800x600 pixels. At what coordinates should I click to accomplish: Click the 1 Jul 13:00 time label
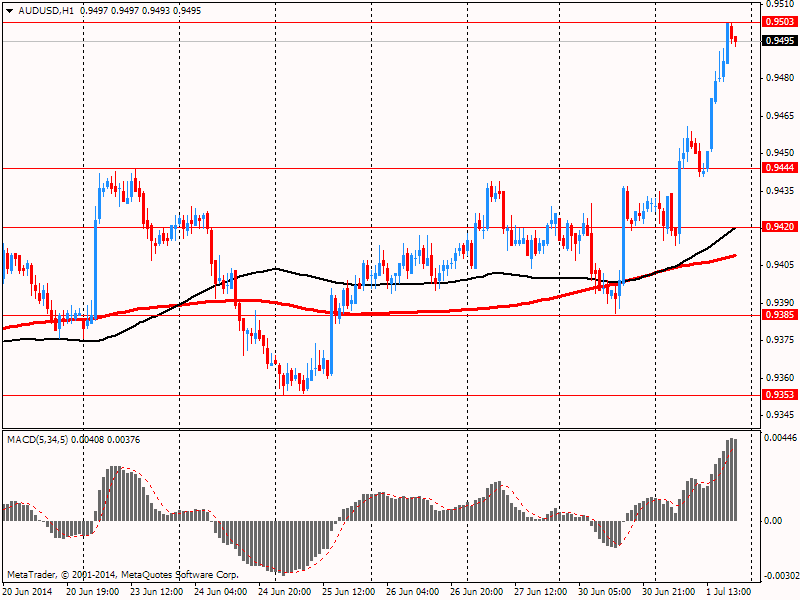coord(729,592)
